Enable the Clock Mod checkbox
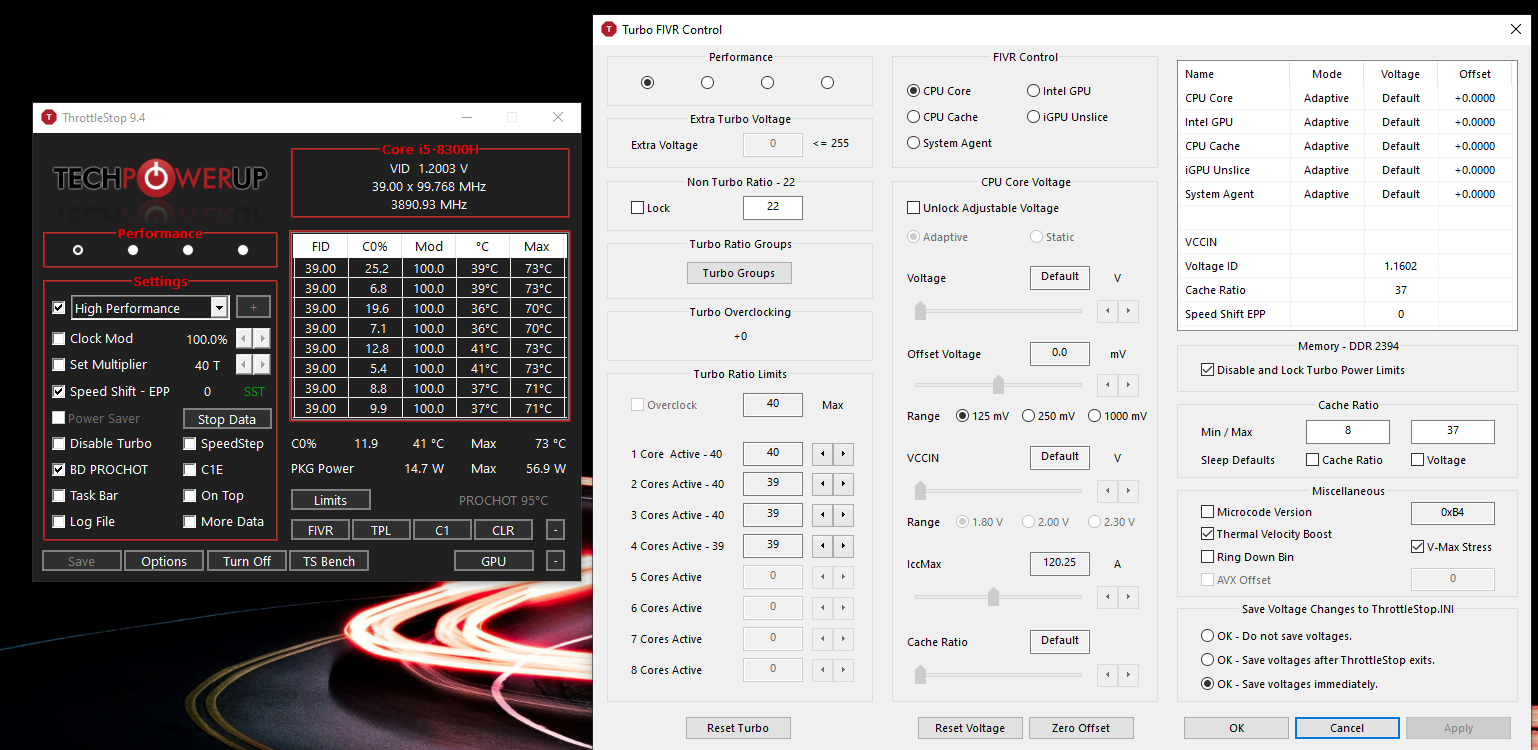This screenshot has height=750, width=1538. 59,339
